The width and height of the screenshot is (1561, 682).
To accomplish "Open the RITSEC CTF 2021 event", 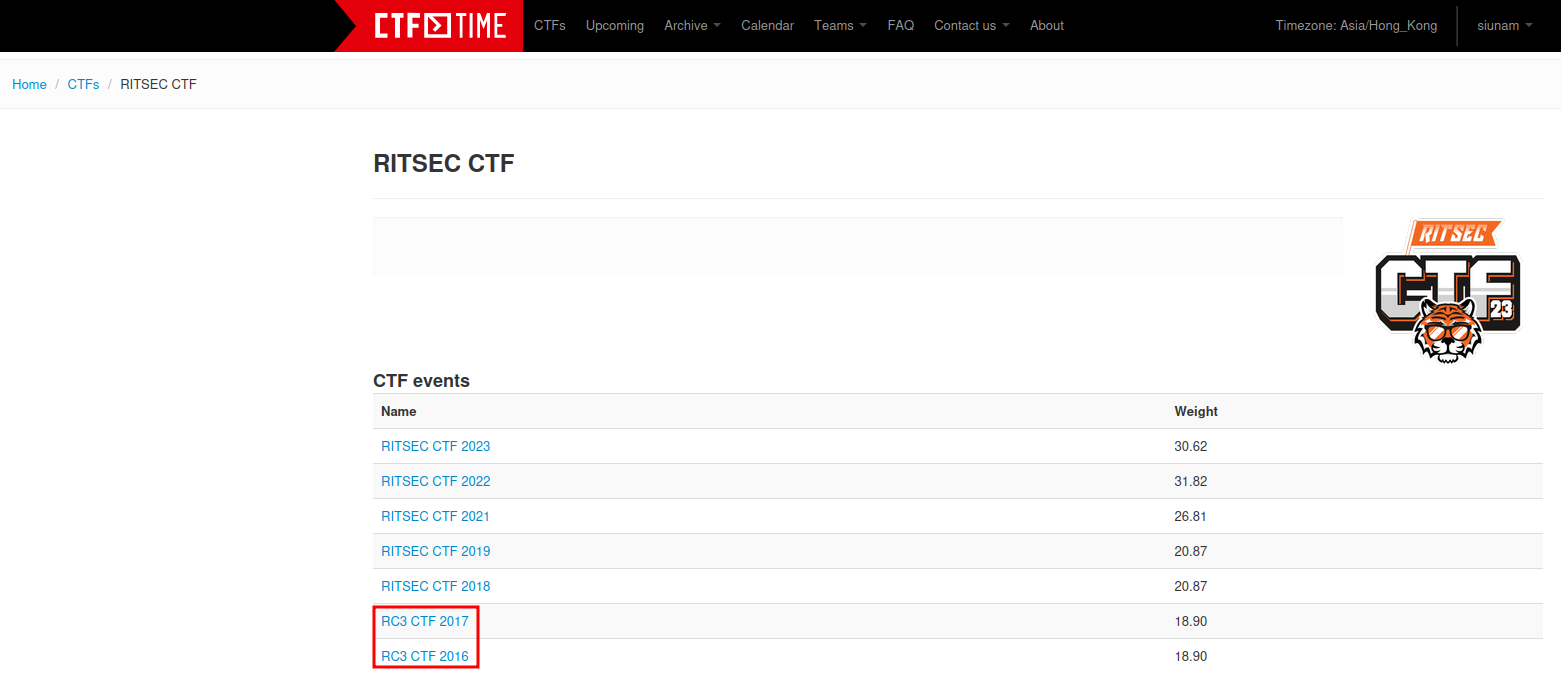I will [x=435, y=516].
